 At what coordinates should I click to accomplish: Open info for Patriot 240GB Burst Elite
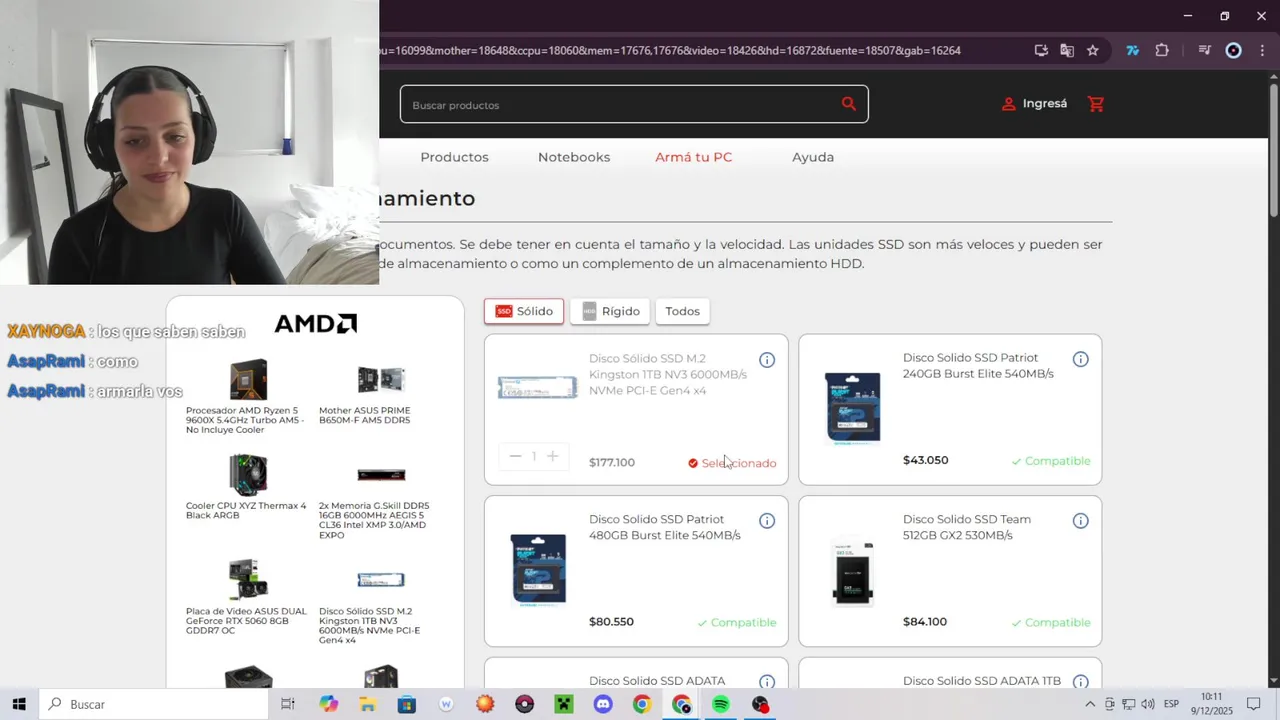click(x=1081, y=359)
